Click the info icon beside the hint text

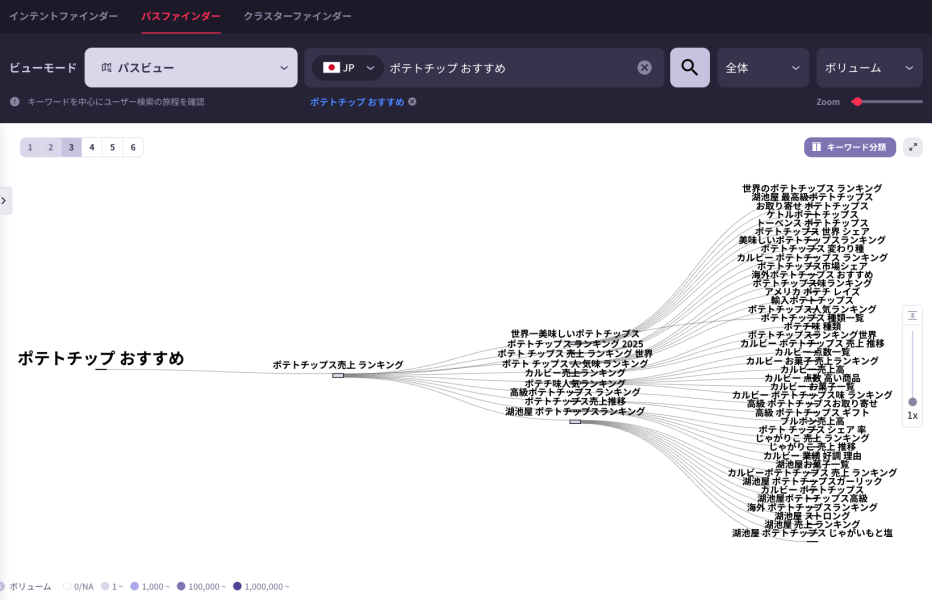click(x=15, y=102)
